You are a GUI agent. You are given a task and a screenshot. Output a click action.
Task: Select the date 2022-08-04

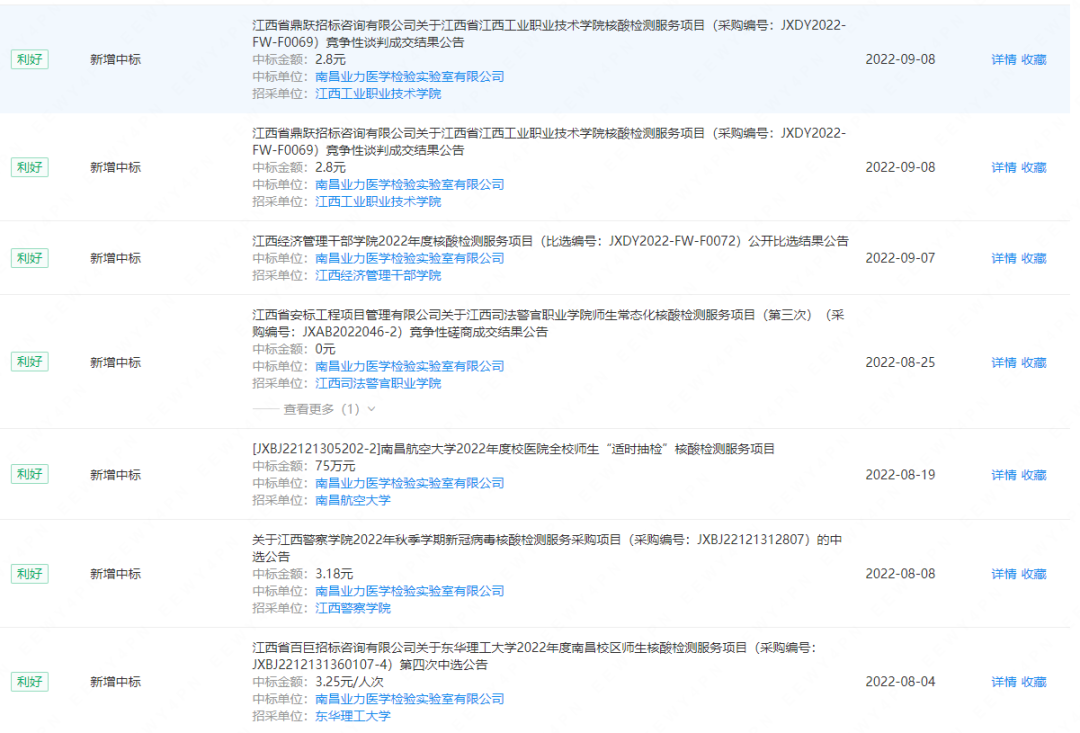(900, 682)
